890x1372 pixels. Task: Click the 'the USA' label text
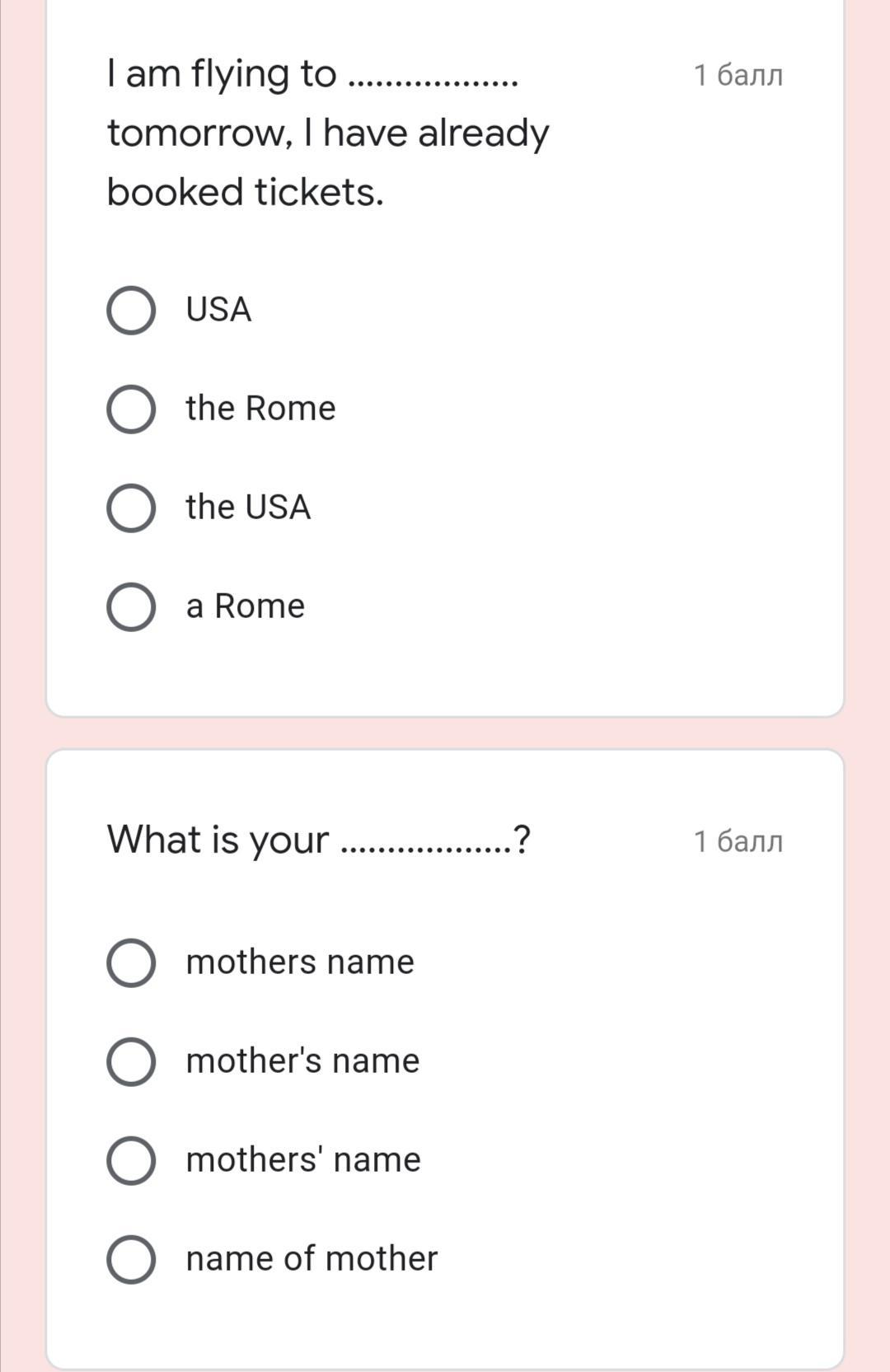click(x=248, y=508)
